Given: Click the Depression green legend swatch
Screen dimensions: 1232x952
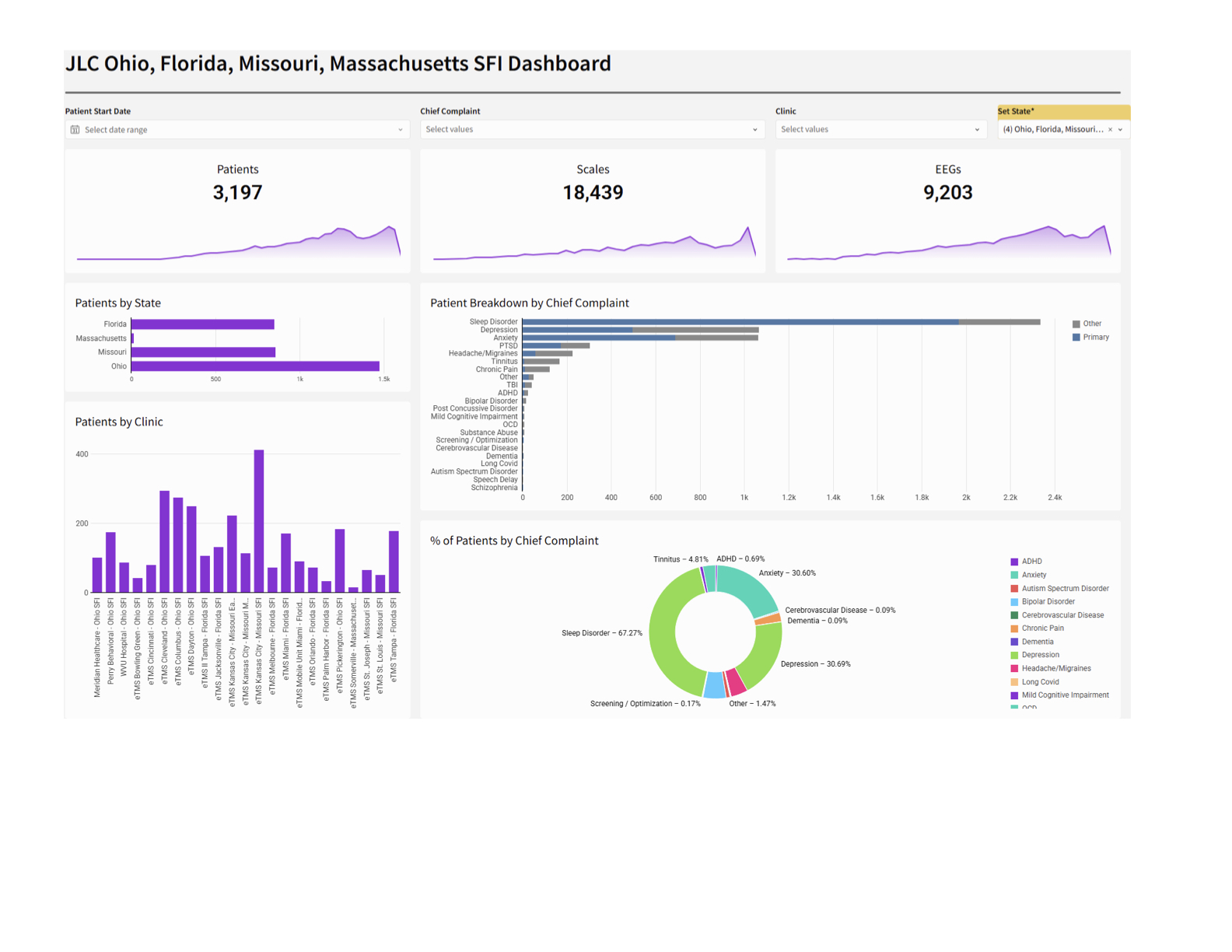Looking at the screenshot, I should tap(1014, 655).
